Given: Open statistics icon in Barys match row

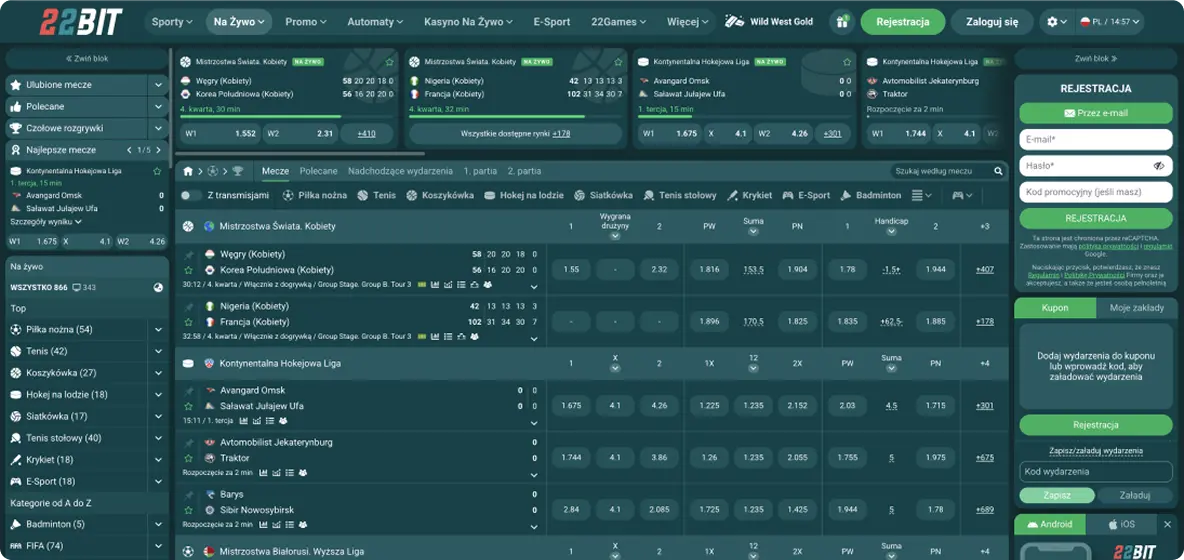Looking at the screenshot, I should pyautogui.click(x=264, y=525).
